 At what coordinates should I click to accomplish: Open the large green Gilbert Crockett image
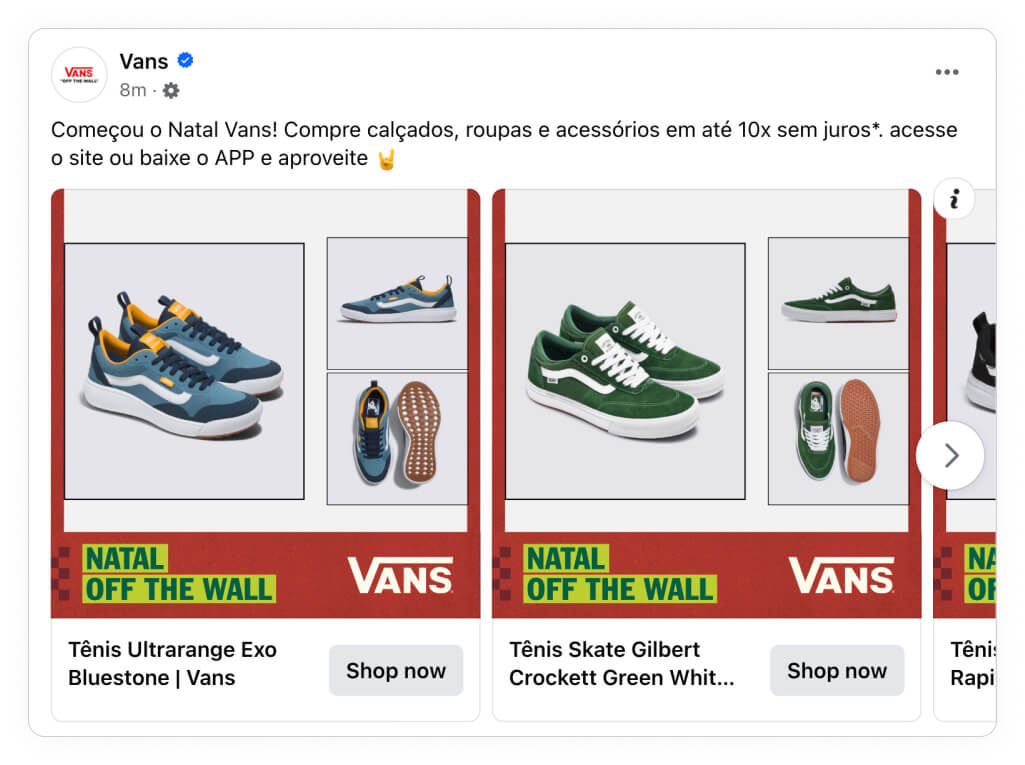[626, 371]
